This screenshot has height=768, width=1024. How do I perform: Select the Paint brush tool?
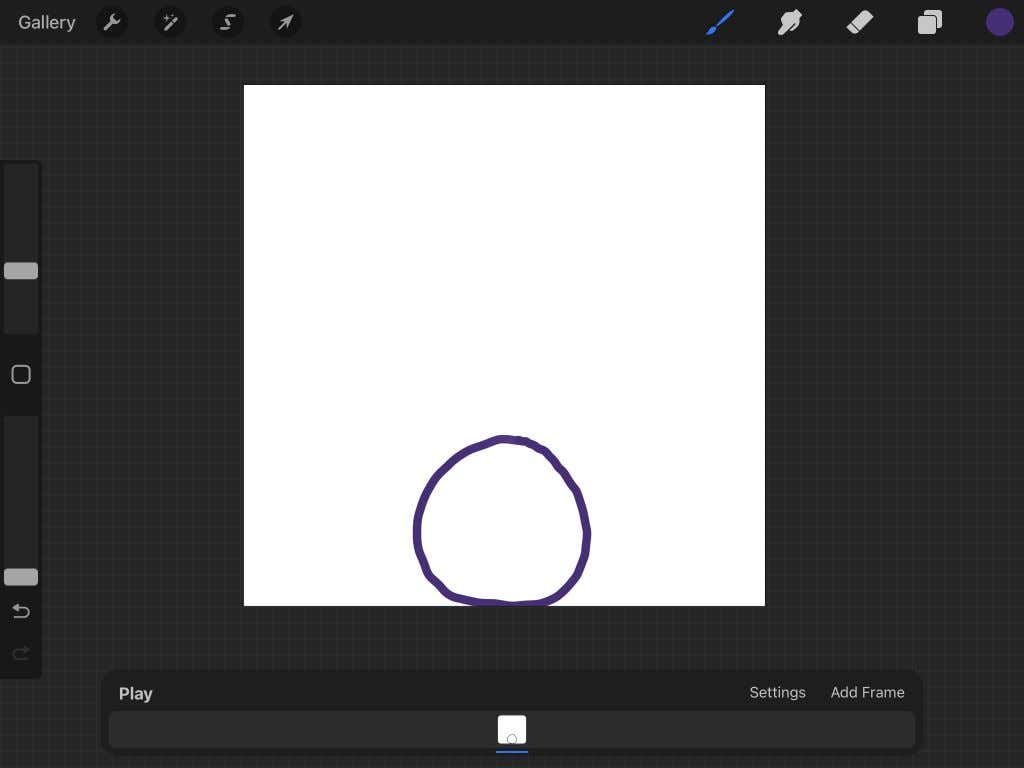[x=720, y=22]
